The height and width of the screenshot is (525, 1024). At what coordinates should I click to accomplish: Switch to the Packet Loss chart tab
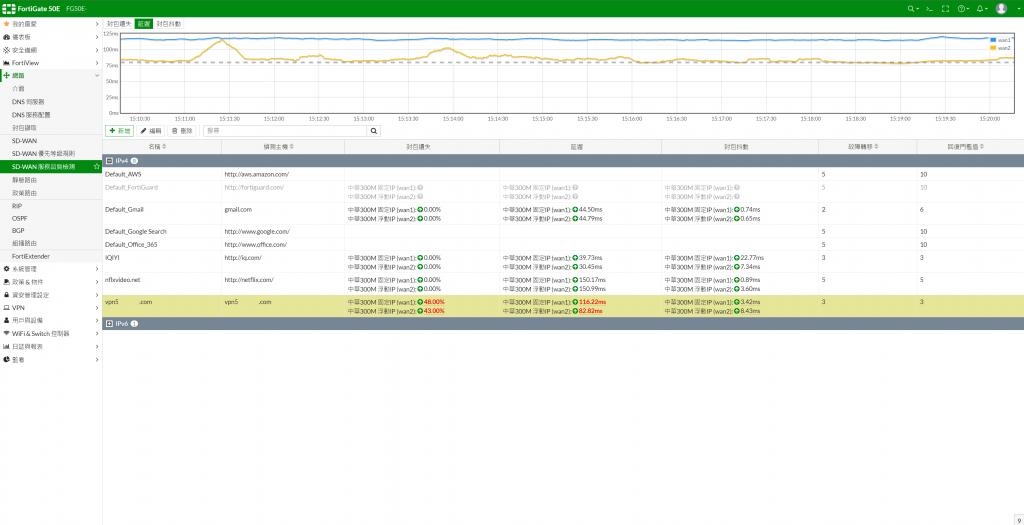(x=120, y=24)
